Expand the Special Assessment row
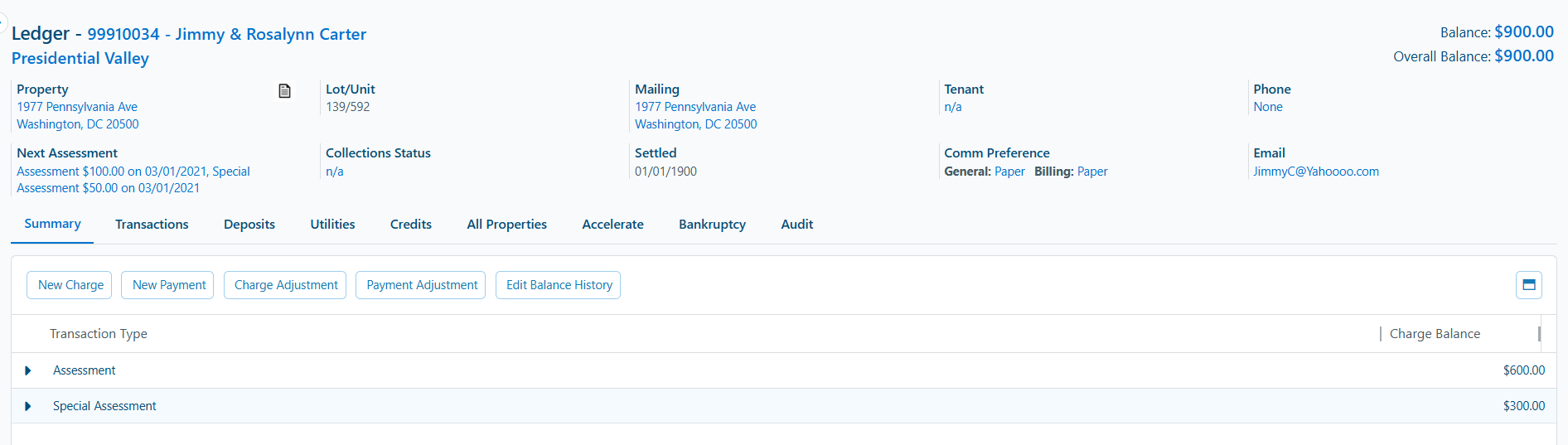Viewport: 1568px width, 445px height. pyautogui.click(x=28, y=406)
